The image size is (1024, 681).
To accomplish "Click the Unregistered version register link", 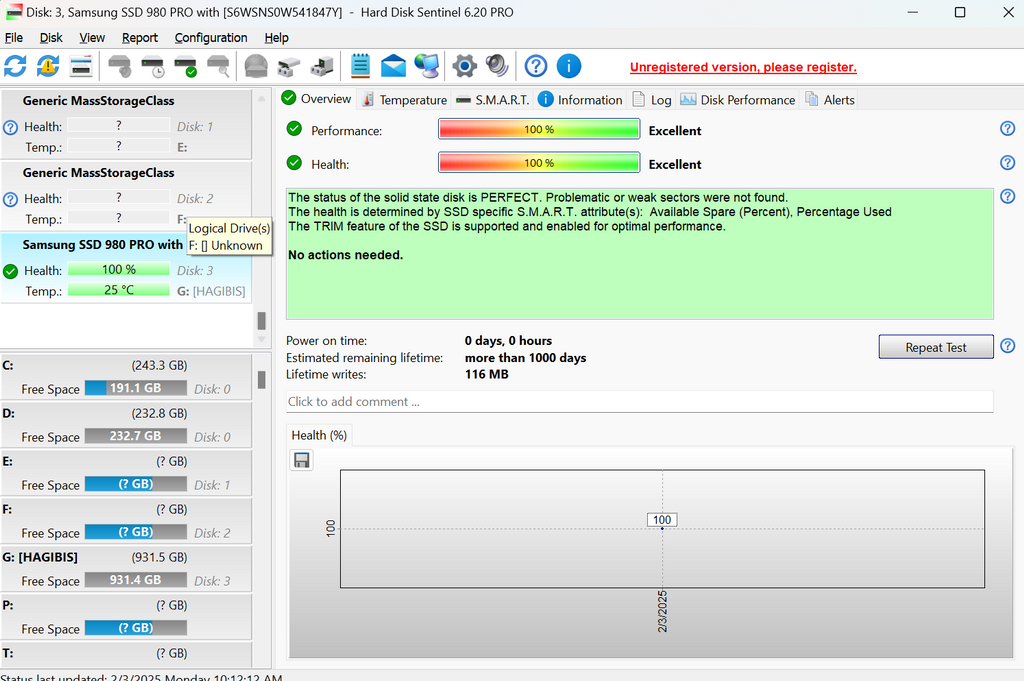I will 743,67.
